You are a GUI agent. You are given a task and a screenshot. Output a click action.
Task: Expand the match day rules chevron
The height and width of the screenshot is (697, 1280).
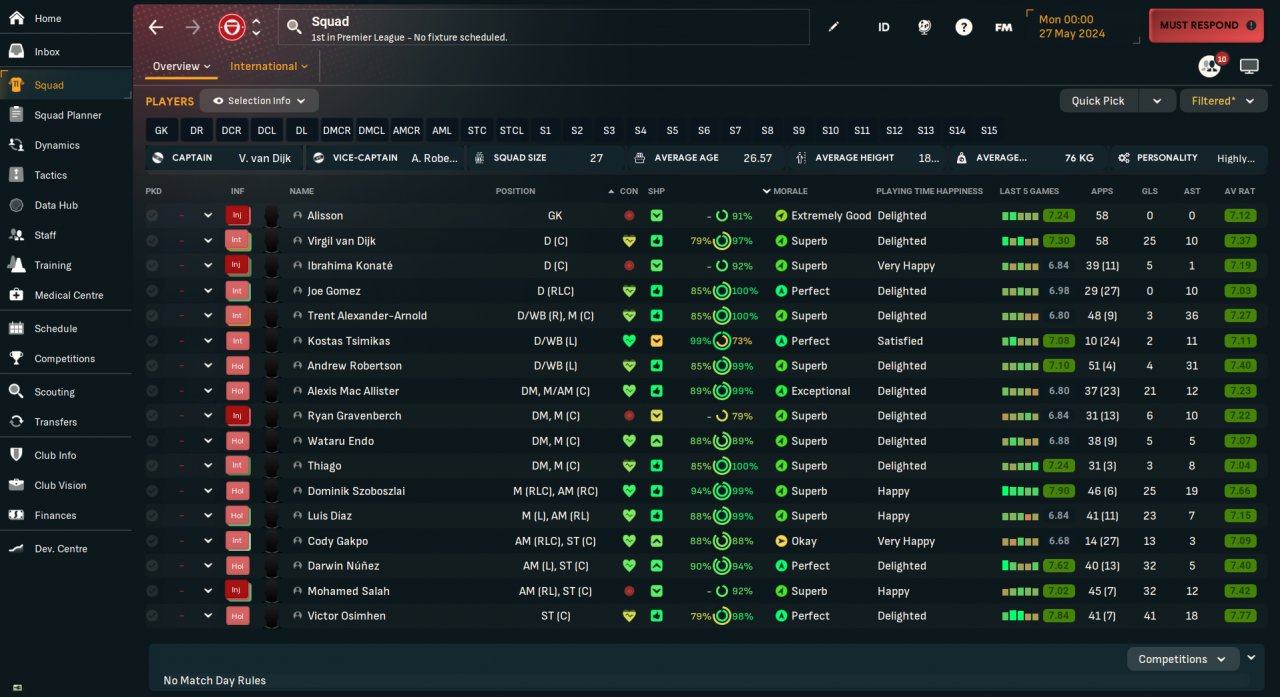[x=1251, y=658]
